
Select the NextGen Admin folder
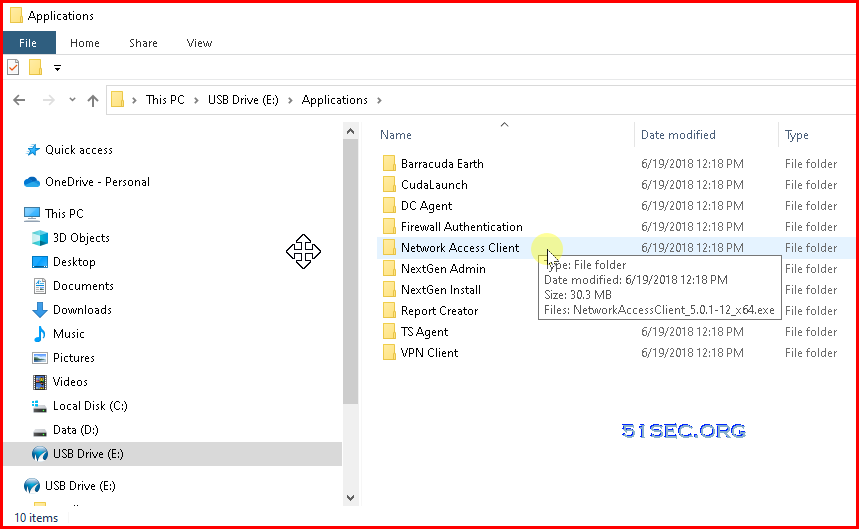pyautogui.click(x=443, y=269)
